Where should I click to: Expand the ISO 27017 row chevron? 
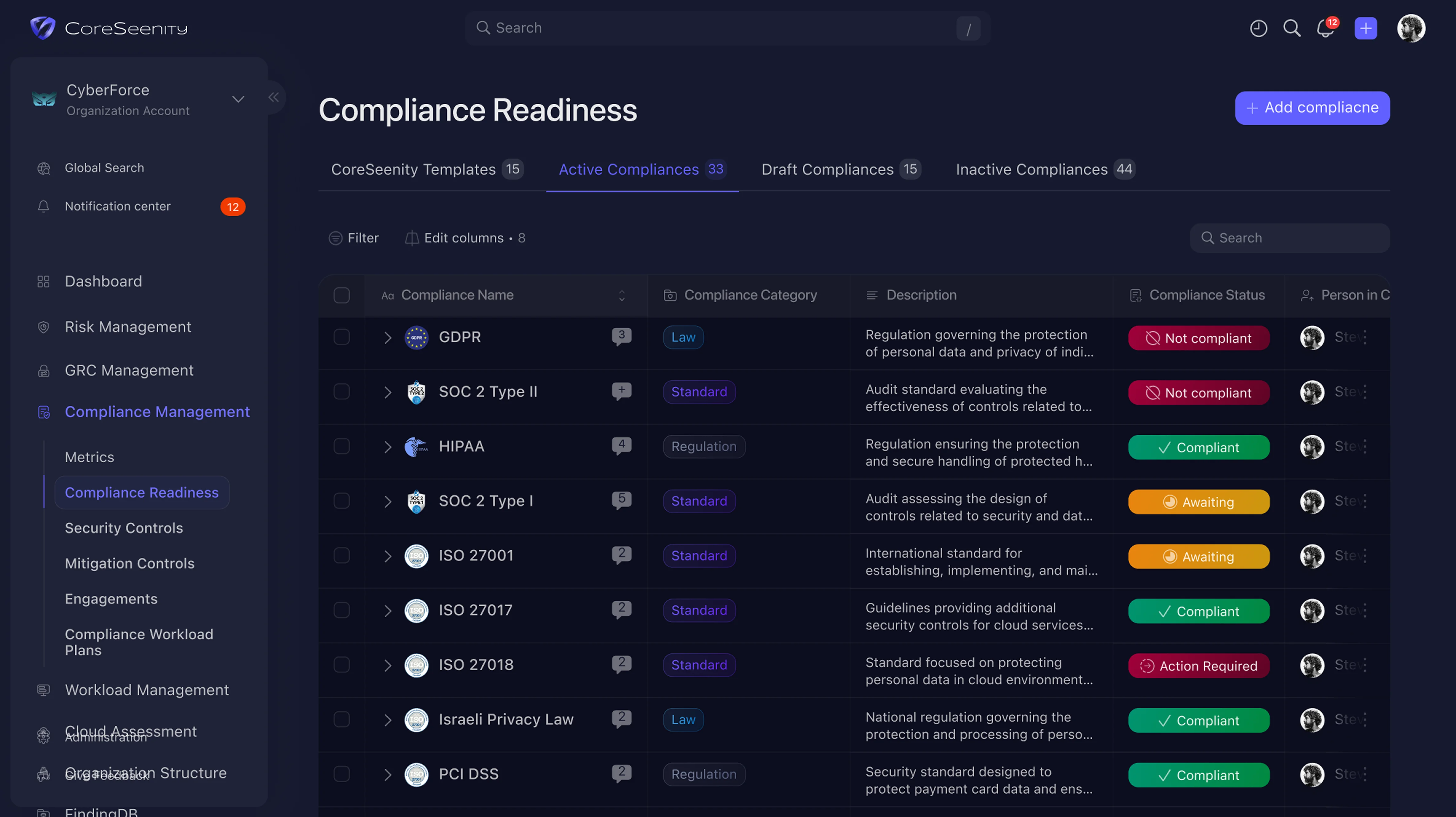[388, 611]
